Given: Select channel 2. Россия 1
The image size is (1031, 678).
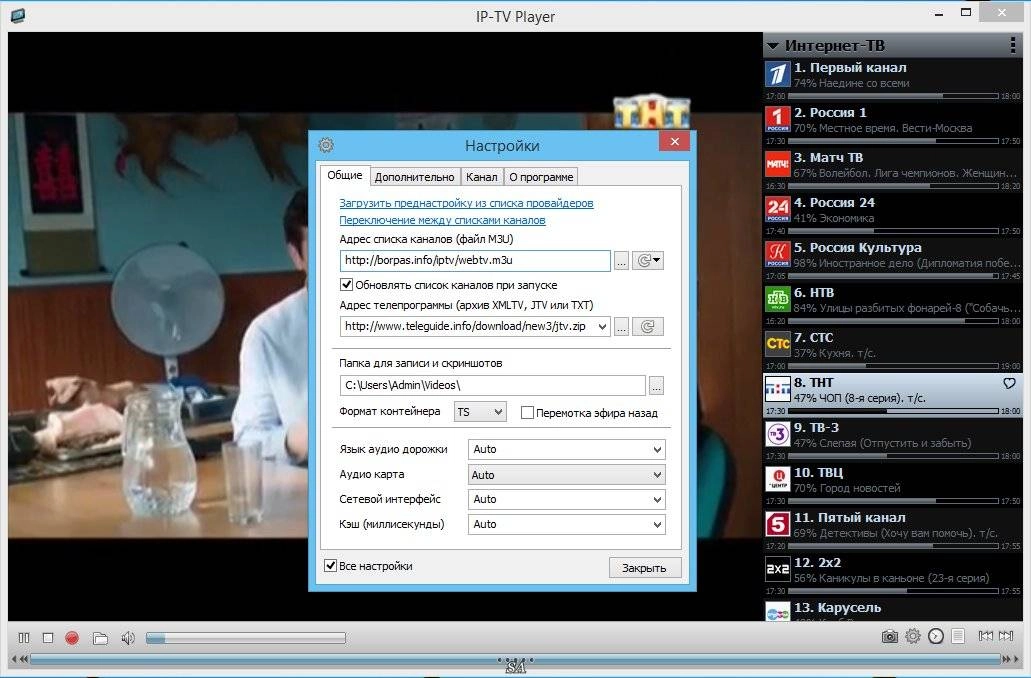Looking at the screenshot, I should click(893, 124).
